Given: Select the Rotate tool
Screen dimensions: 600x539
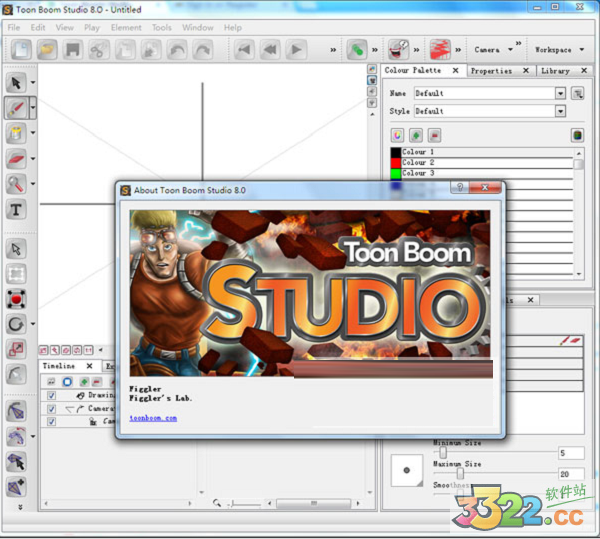Looking at the screenshot, I should tap(16, 324).
